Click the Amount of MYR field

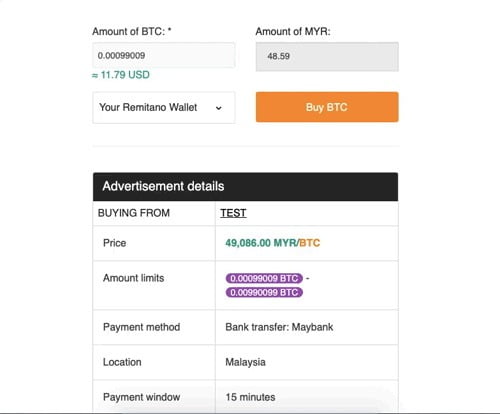click(x=327, y=56)
